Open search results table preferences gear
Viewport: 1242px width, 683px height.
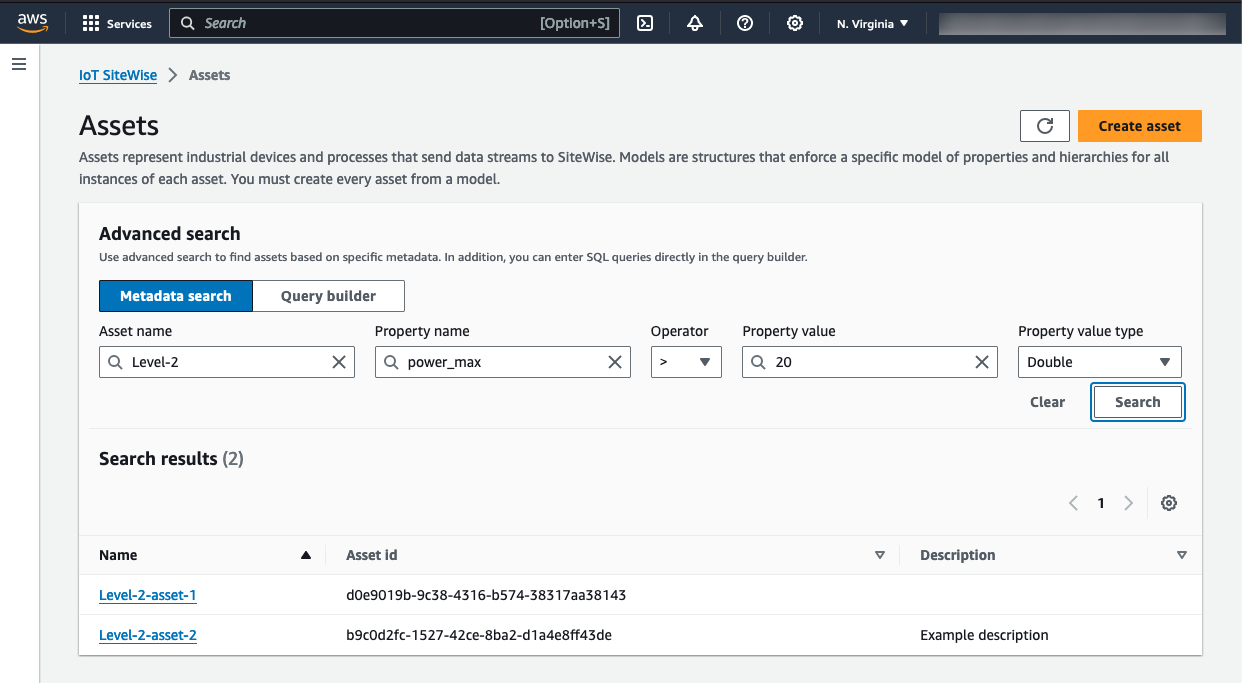point(1169,503)
